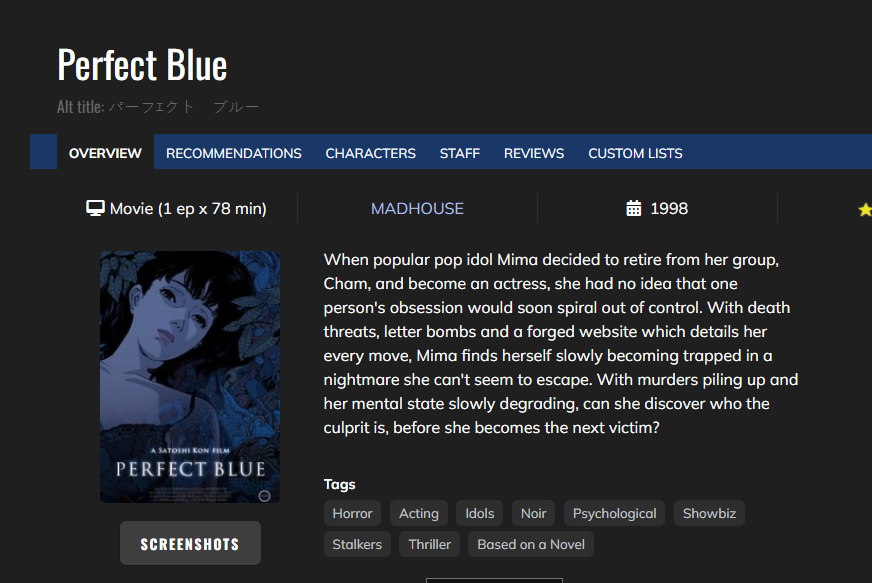Click the Psychological tag

614,513
